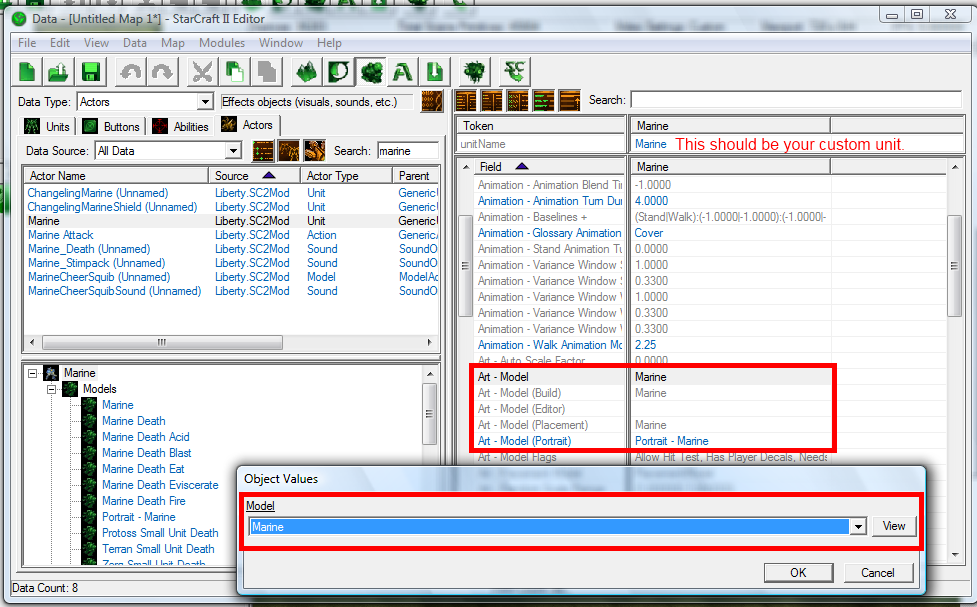
Task: Select Marine Death Acid in the tree
Action: point(146,437)
